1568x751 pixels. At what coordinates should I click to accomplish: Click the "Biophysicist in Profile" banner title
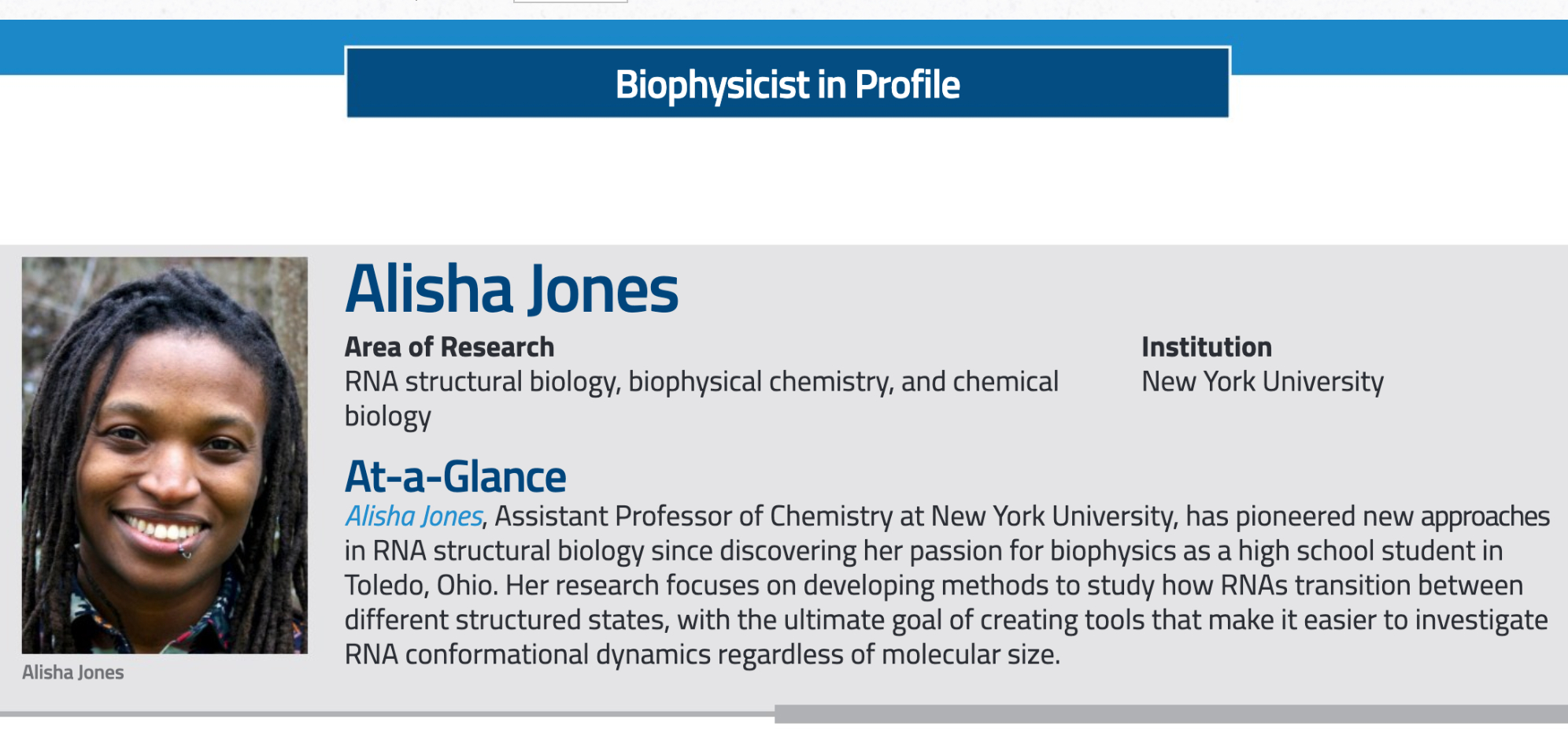(x=787, y=84)
